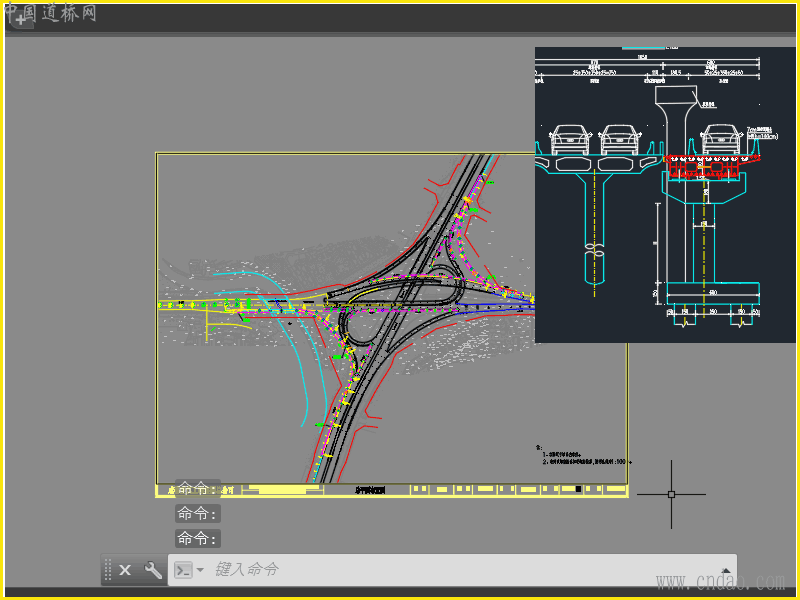
Task: Focus the 键入命令 command input field
Action: tap(450, 570)
